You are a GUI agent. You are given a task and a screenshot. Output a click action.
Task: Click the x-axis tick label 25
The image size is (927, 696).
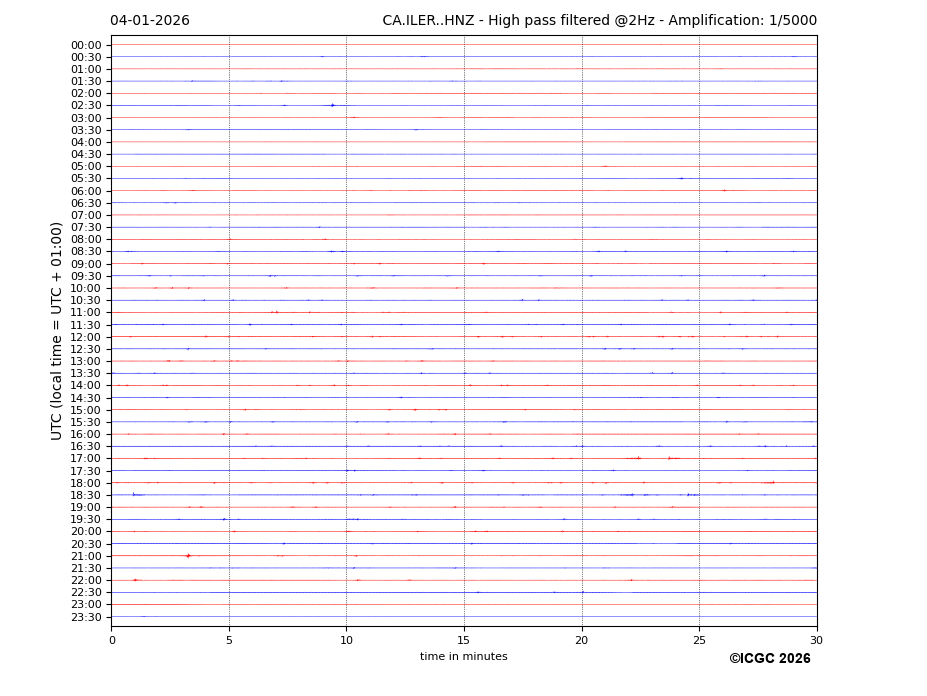pyautogui.click(x=699, y=639)
